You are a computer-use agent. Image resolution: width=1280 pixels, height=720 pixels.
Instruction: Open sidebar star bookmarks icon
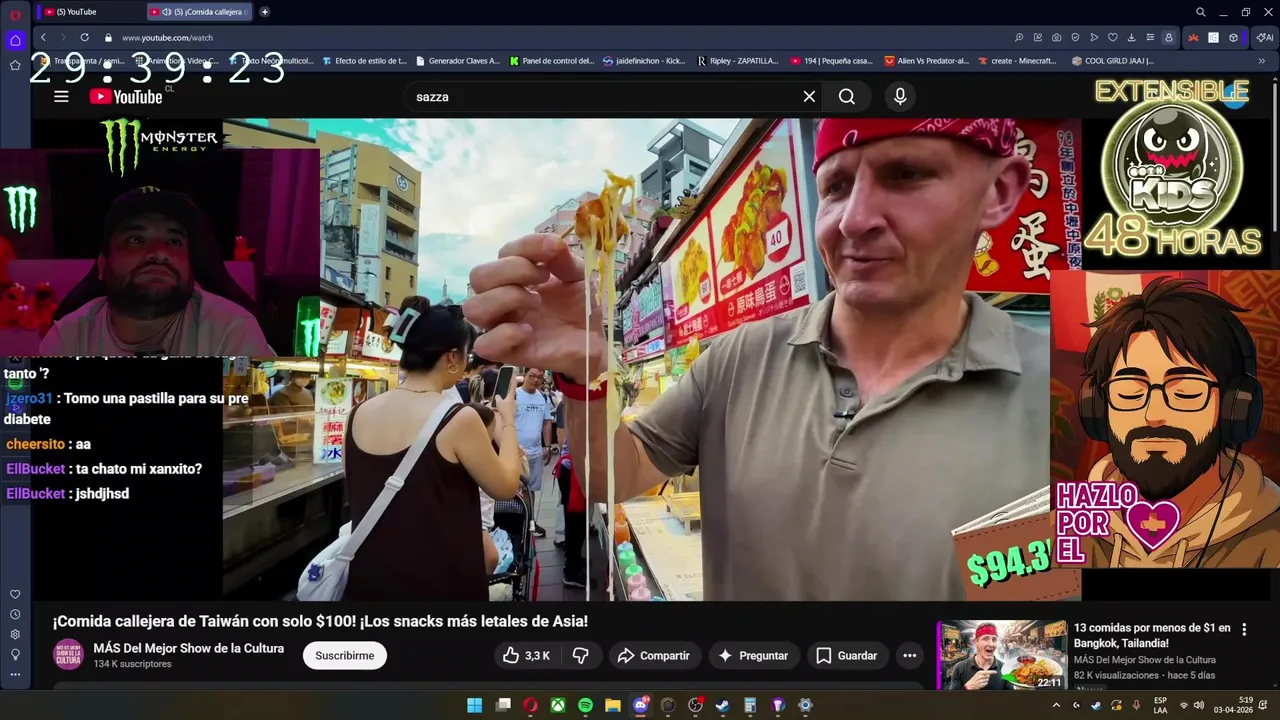tap(15, 65)
